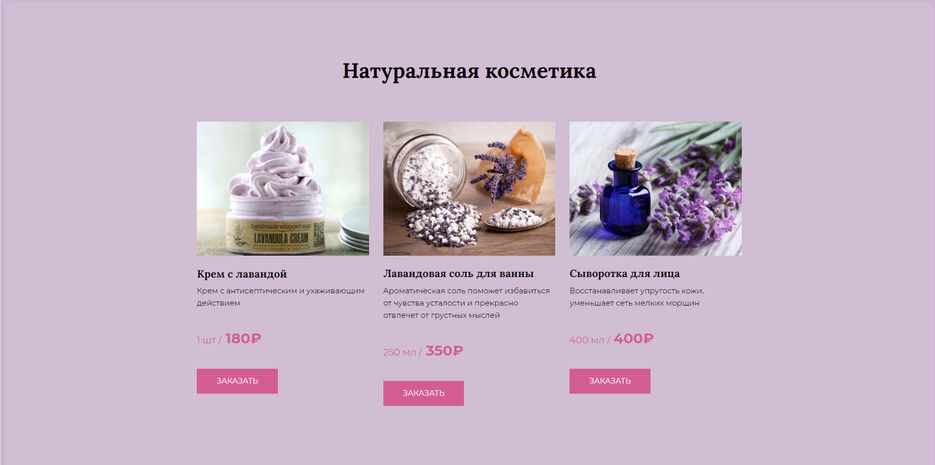This screenshot has width=935, height=465.
Task: Select the title Сыворотка для лица
Action: (624, 274)
